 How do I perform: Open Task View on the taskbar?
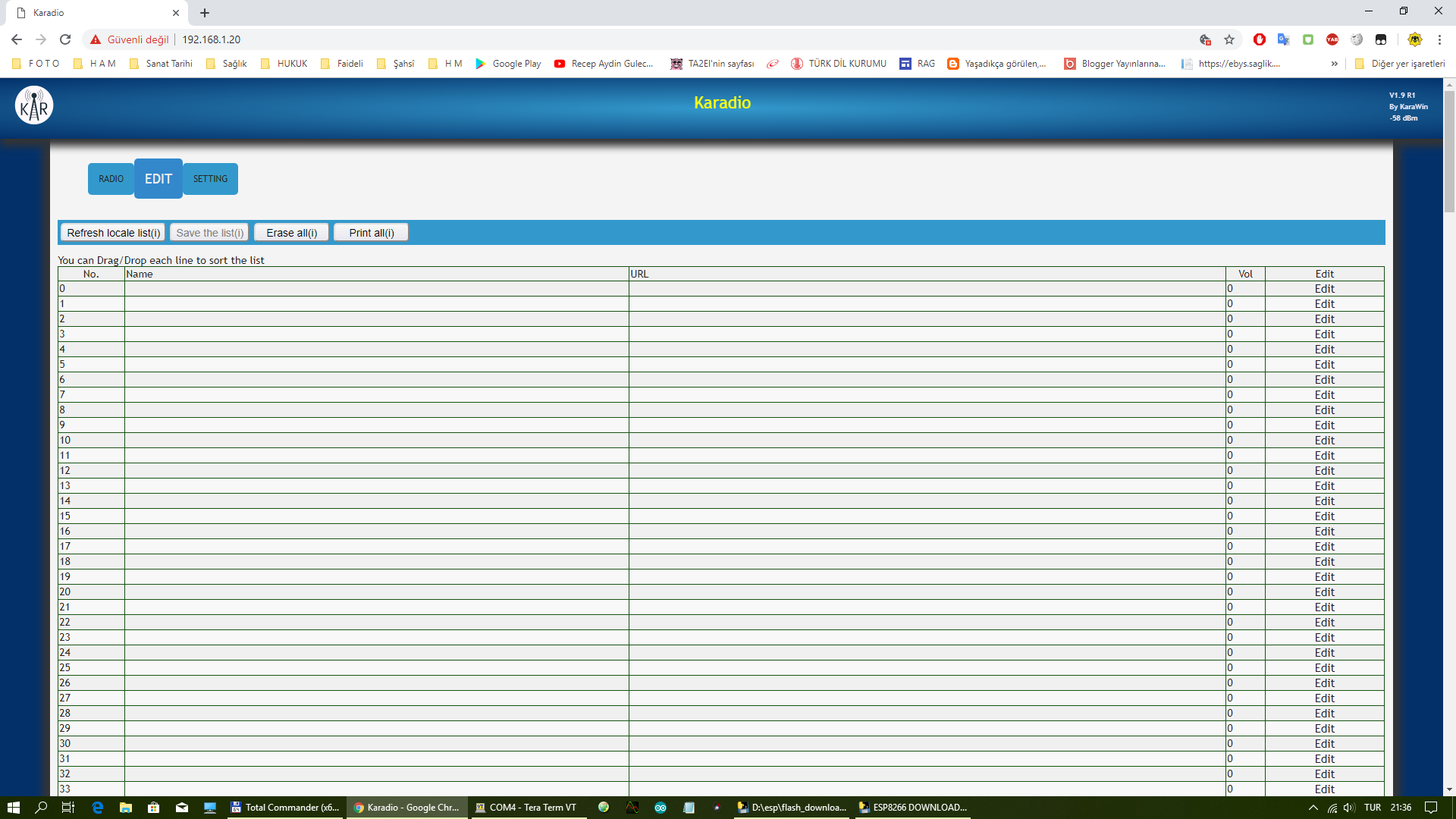click(x=68, y=808)
